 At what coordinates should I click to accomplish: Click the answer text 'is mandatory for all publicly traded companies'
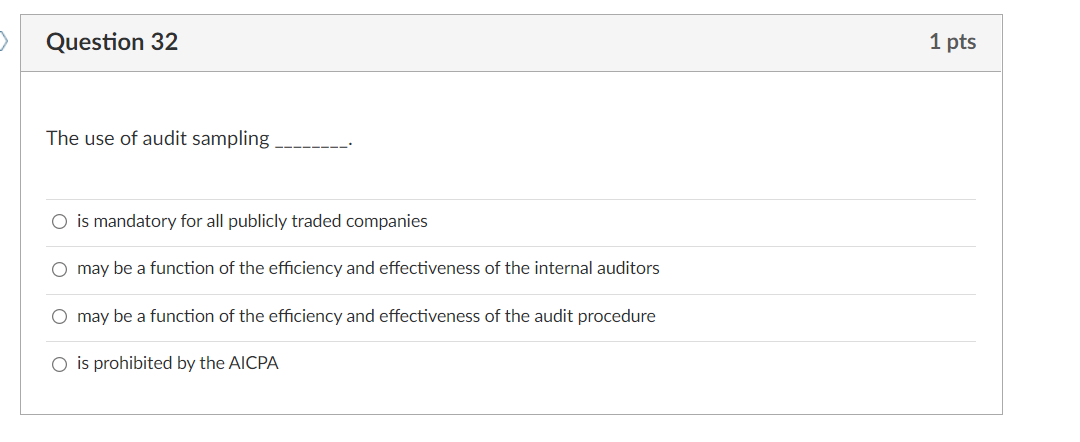[x=252, y=221]
